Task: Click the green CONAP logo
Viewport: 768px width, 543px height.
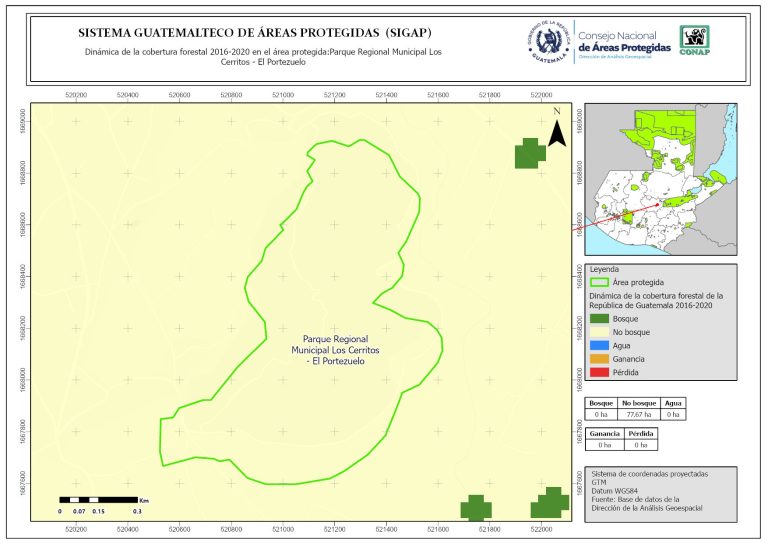Action: coord(696,40)
